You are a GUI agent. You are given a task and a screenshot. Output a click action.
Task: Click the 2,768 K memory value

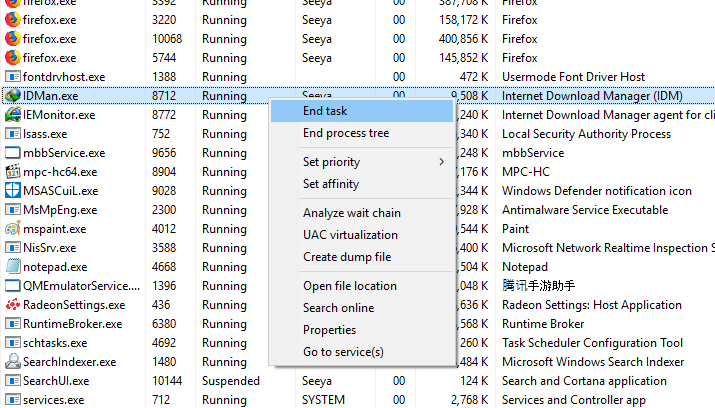tap(470, 400)
